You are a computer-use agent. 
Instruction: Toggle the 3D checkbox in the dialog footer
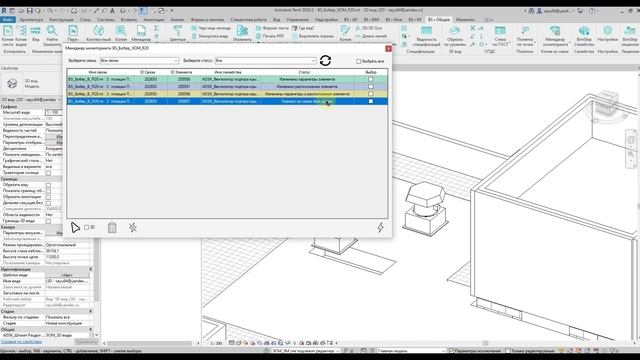click(87, 227)
